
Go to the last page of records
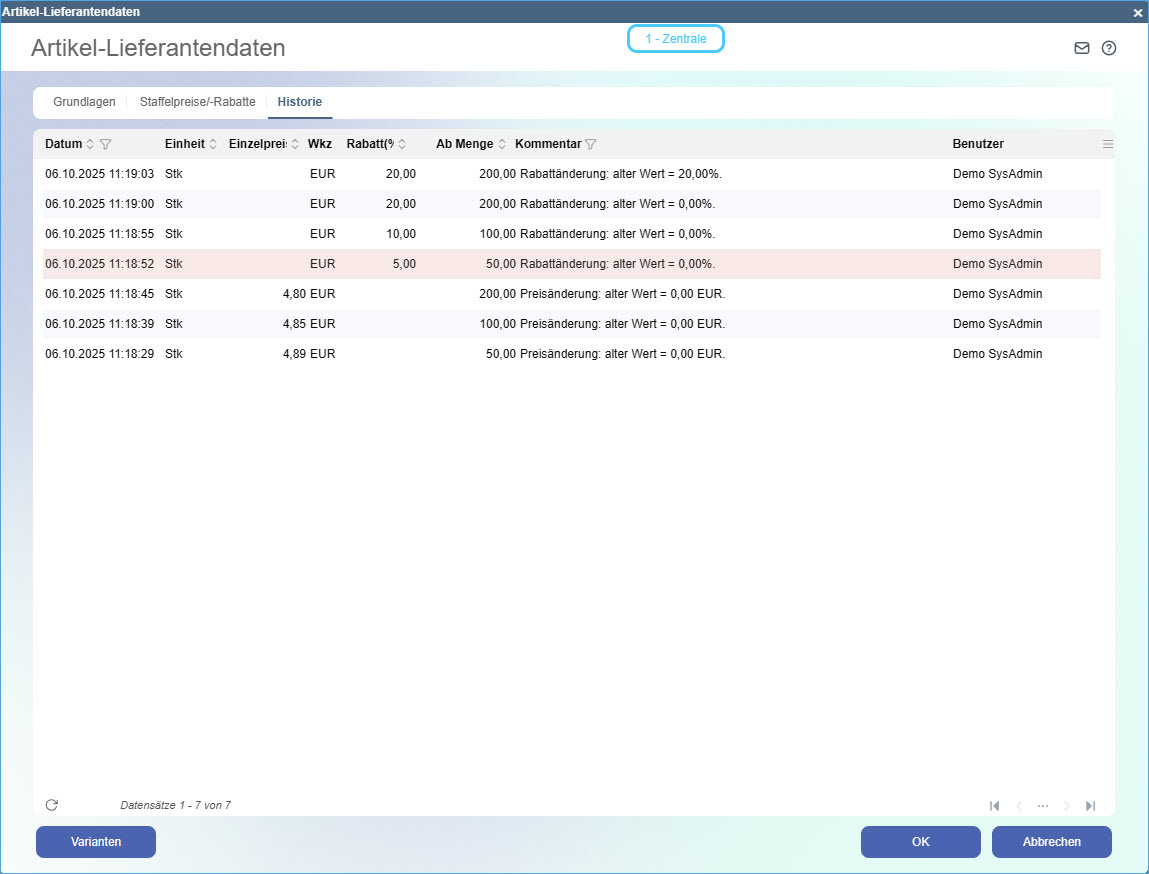1090,806
